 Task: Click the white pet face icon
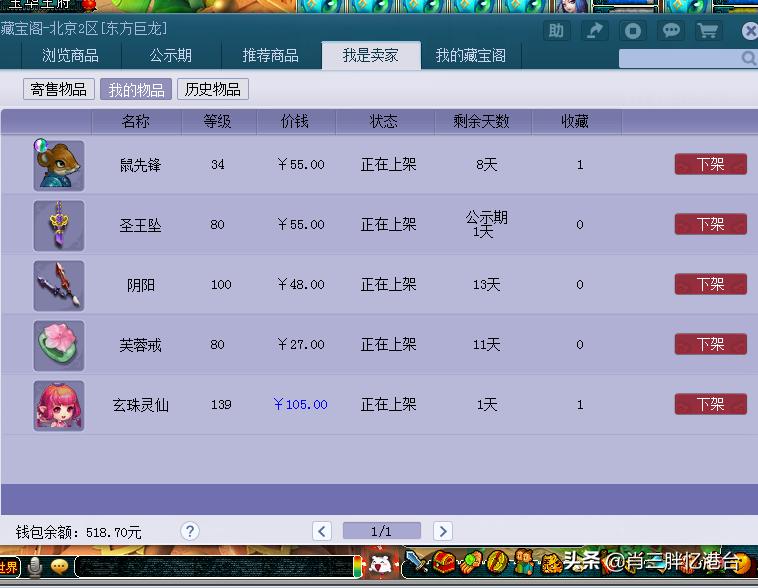point(380,564)
